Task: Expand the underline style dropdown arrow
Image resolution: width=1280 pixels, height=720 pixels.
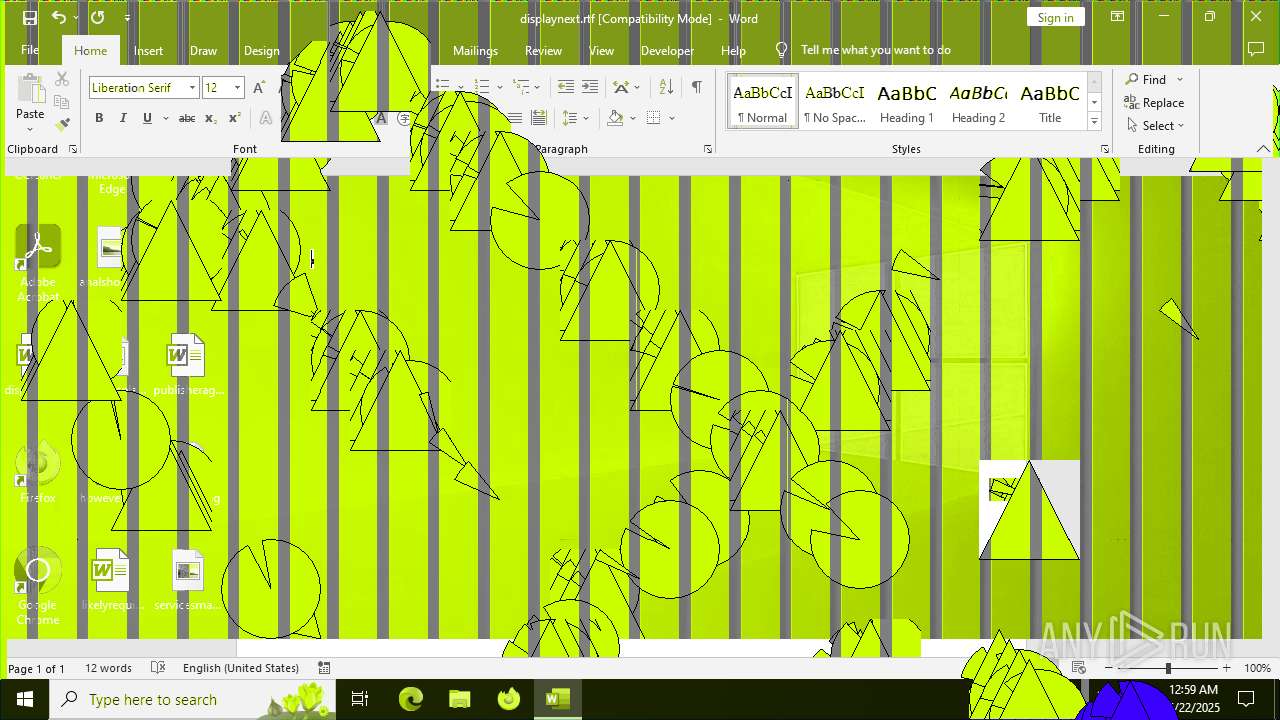Action: [x=165, y=118]
